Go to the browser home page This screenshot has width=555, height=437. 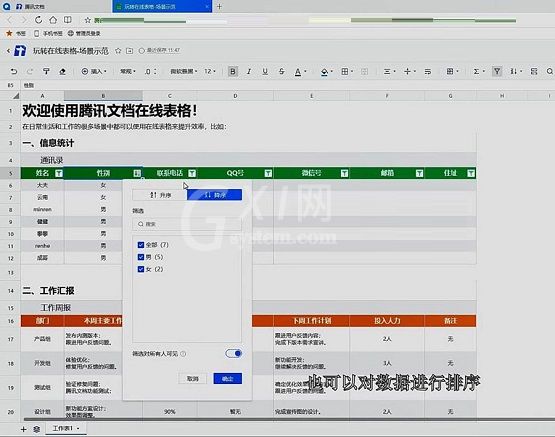click(53, 20)
